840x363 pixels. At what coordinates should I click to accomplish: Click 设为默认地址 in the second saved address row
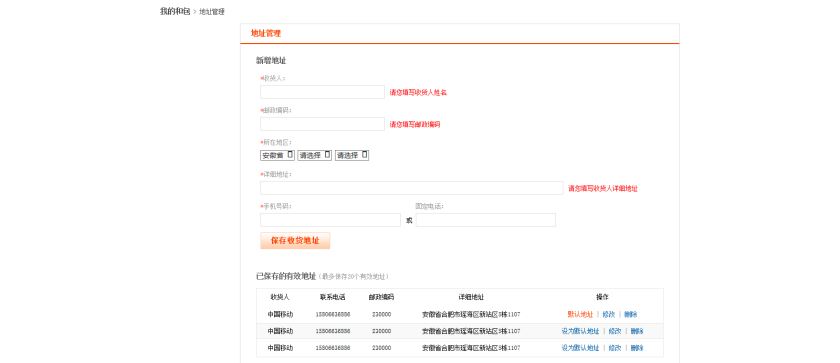[580, 331]
